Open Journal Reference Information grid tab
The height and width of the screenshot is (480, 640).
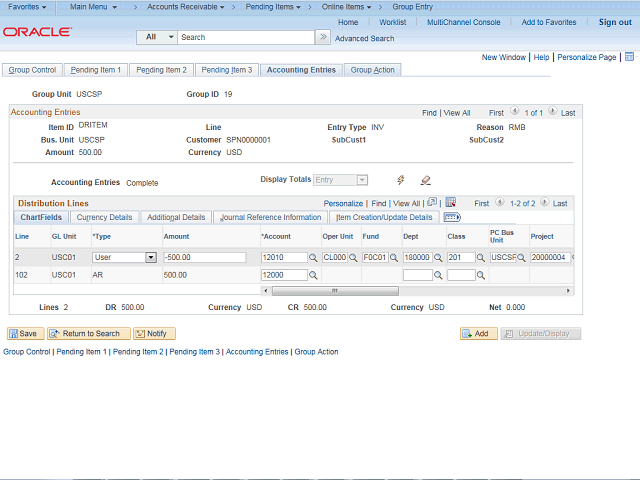[270, 217]
